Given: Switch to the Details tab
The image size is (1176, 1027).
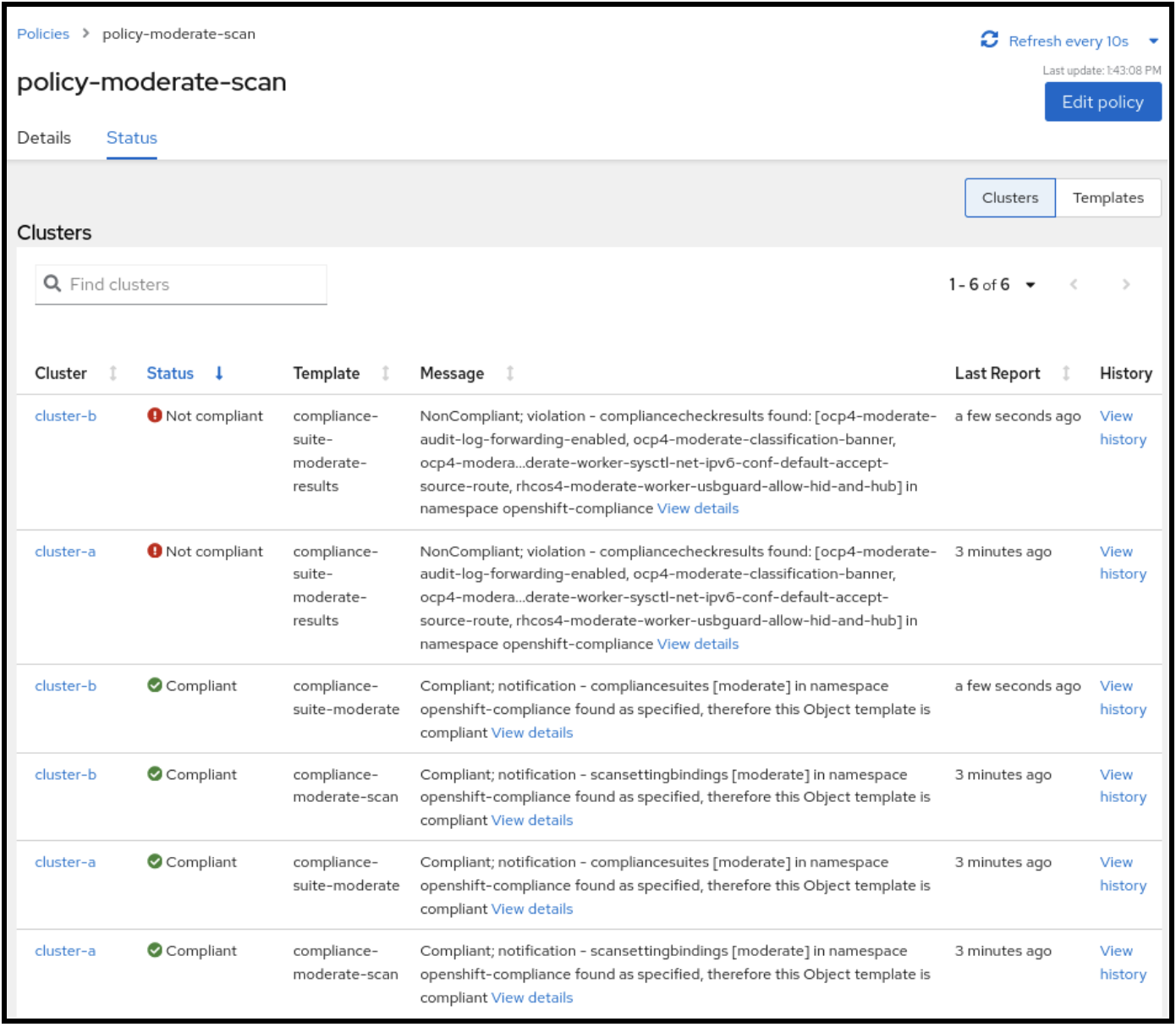Looking at the screenshot, I should click(44, 137).
